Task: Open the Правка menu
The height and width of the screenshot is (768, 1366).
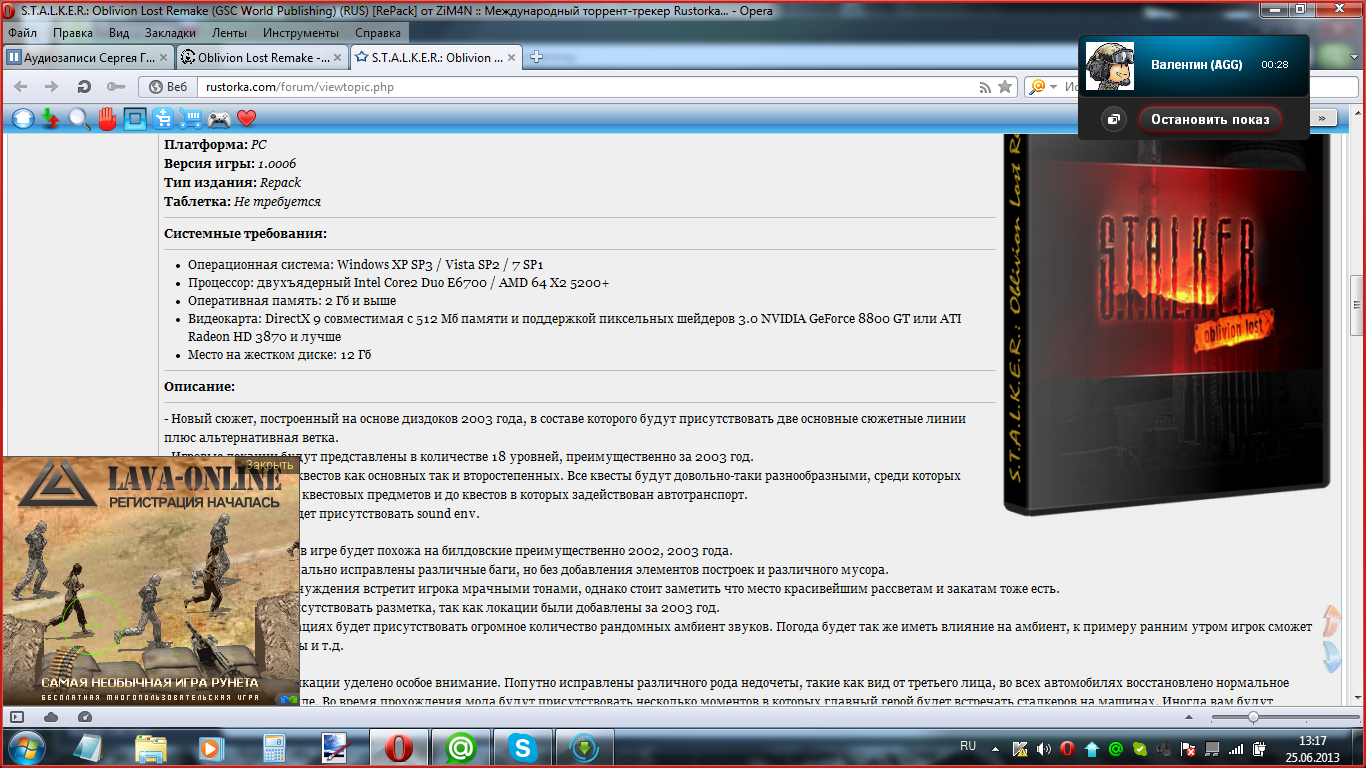Action: [73, 33]
